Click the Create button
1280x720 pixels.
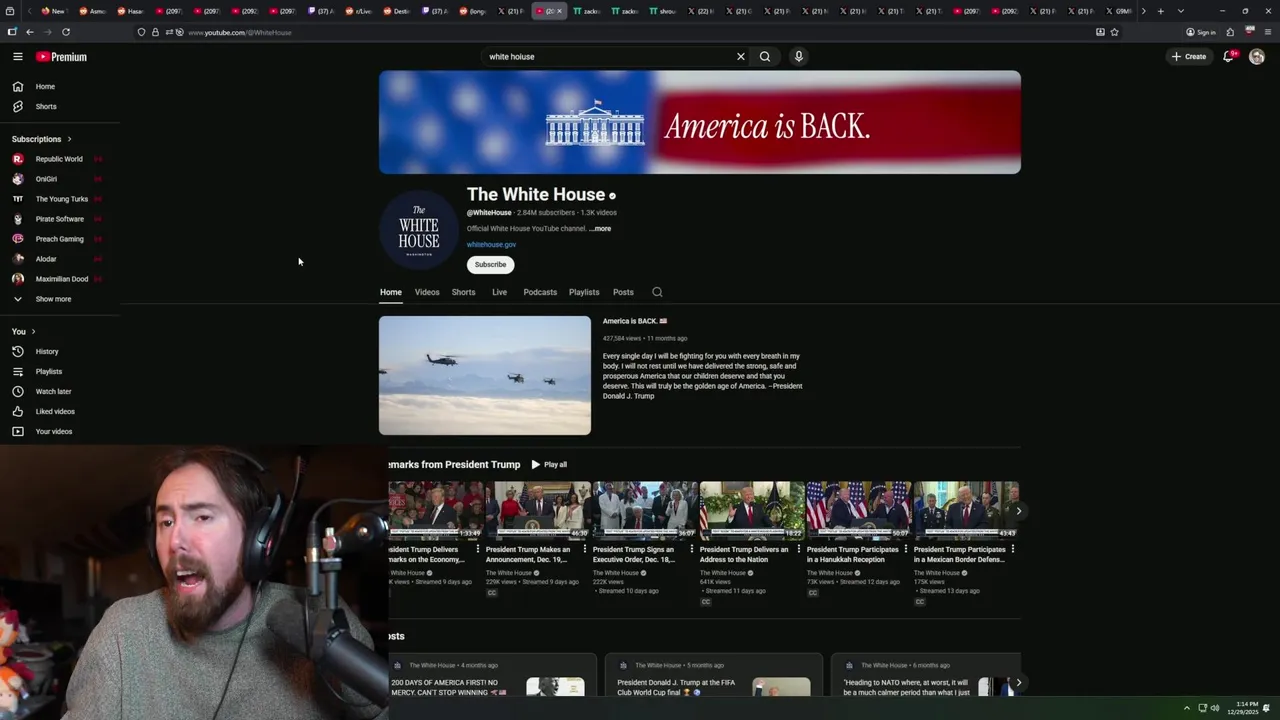coord(1189,57)
